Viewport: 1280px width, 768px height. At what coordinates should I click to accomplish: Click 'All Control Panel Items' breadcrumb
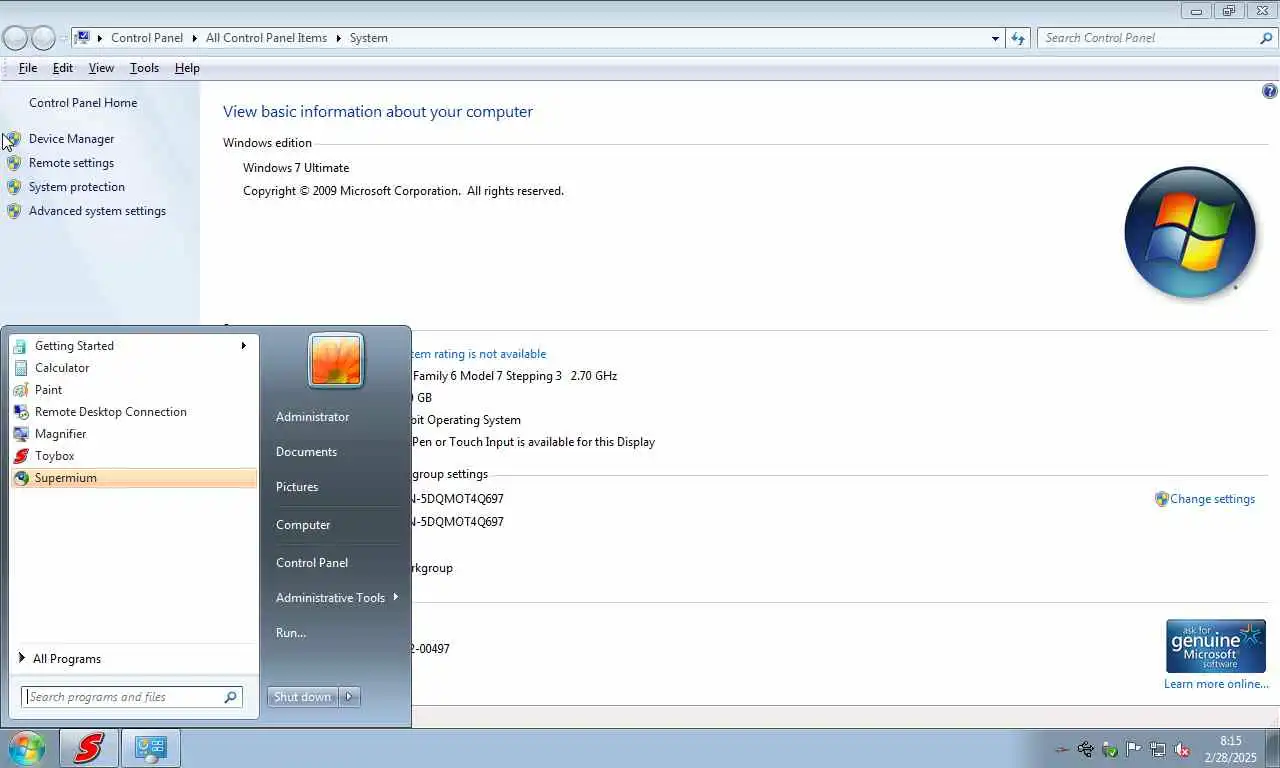coord(266,38)
